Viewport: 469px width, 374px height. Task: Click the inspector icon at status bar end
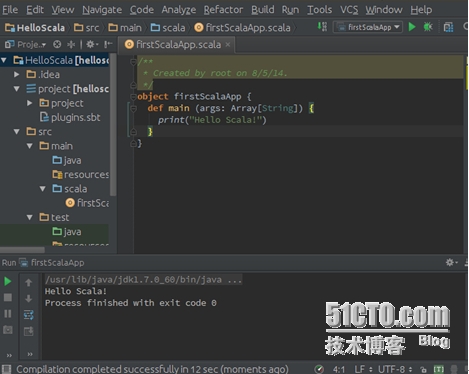click(454, 369)
